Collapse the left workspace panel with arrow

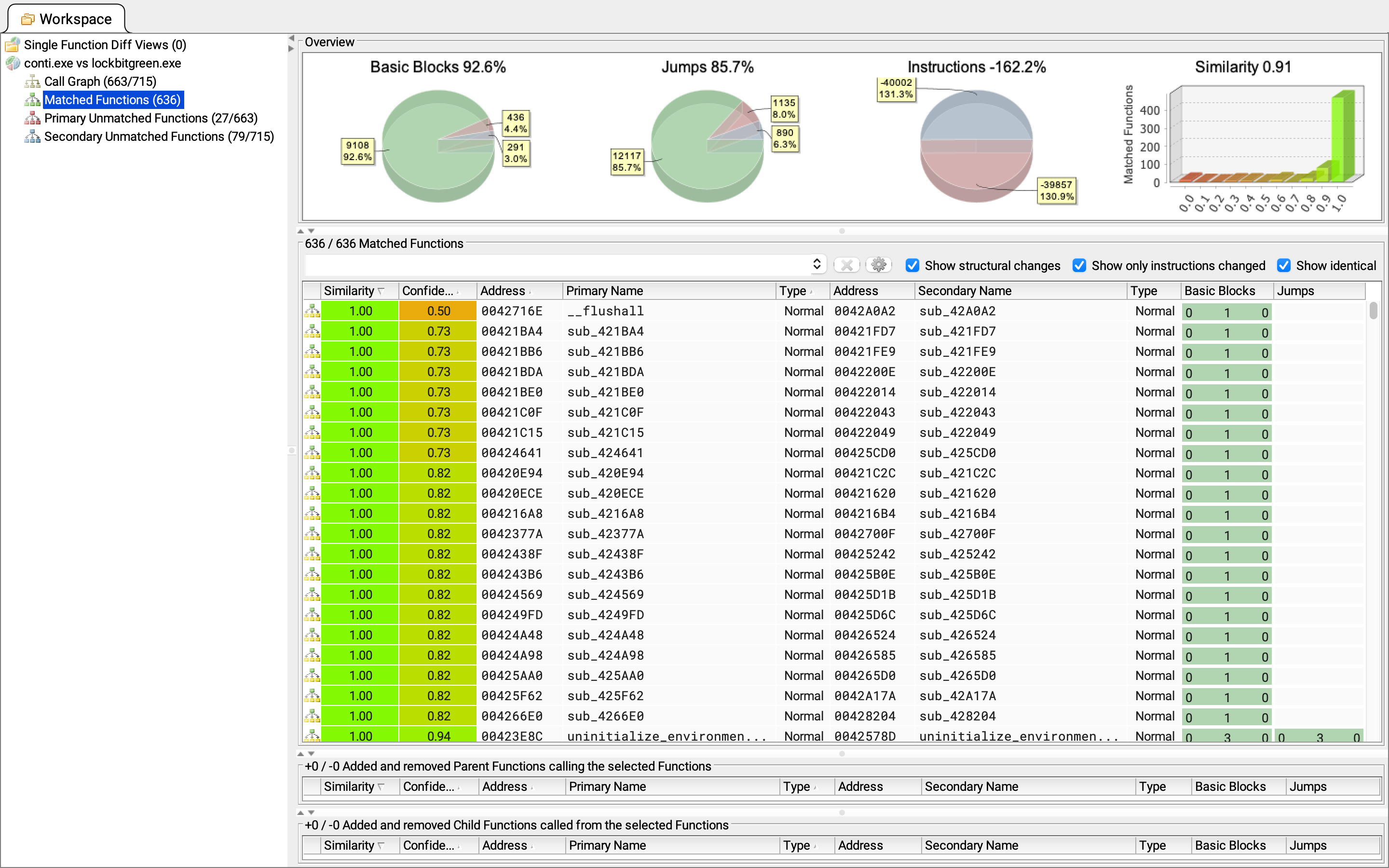coord(291,39)
